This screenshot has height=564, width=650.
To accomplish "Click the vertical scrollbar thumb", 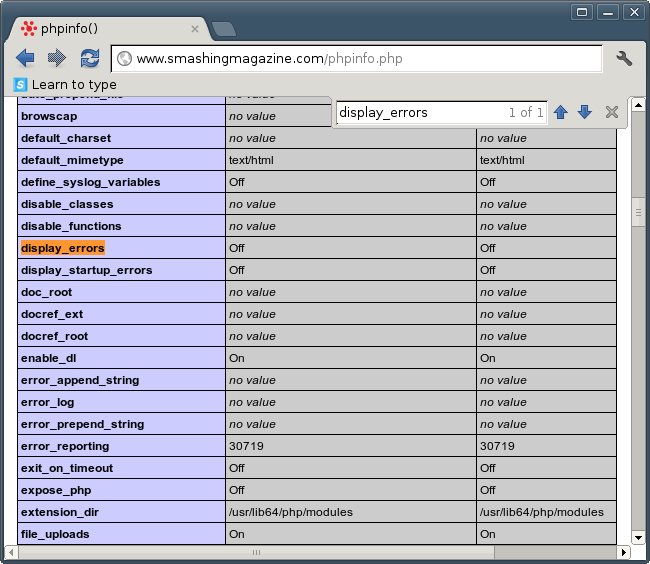I will [637, 212].
